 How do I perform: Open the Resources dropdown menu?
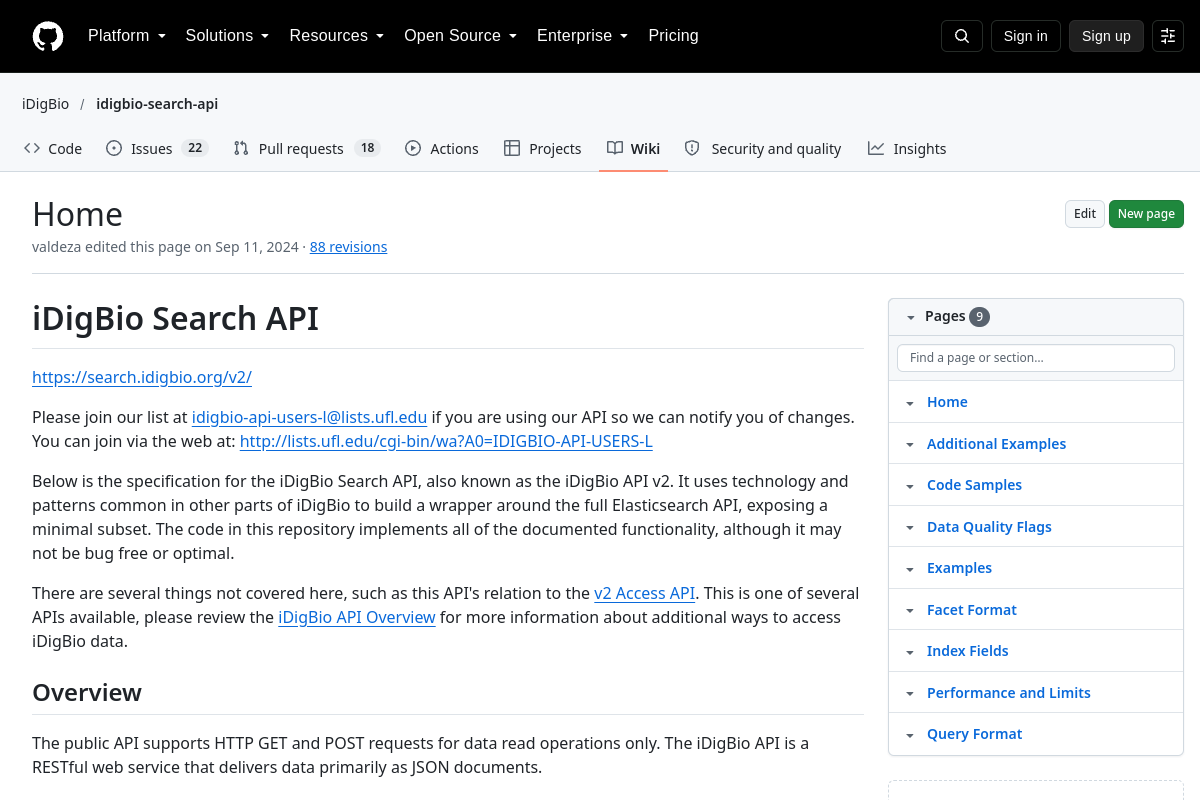(337, 36)
